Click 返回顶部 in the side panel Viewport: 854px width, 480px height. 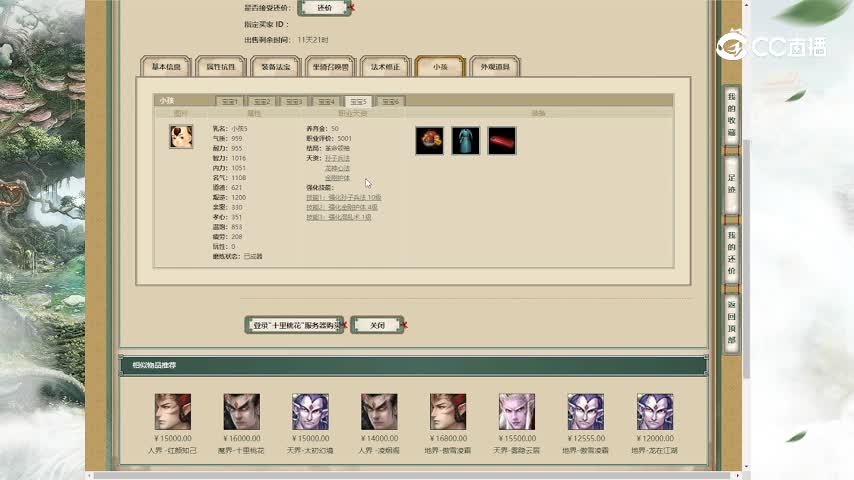point(731,322)
